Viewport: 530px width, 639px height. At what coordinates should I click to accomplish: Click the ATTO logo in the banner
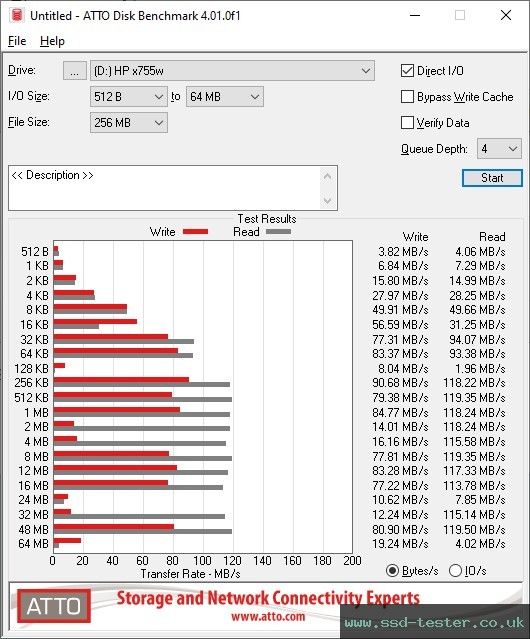tap(54, 606)
